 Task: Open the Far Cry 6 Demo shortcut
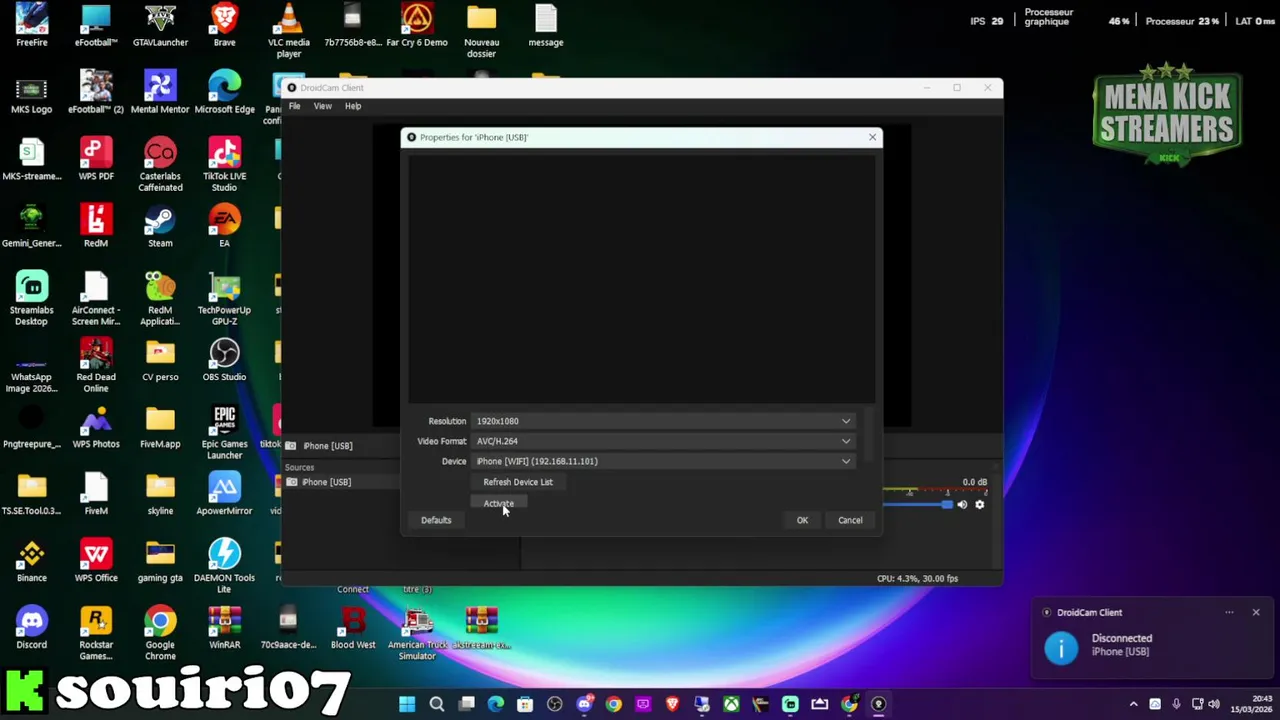pyautogui.click(x=417, y=25)
